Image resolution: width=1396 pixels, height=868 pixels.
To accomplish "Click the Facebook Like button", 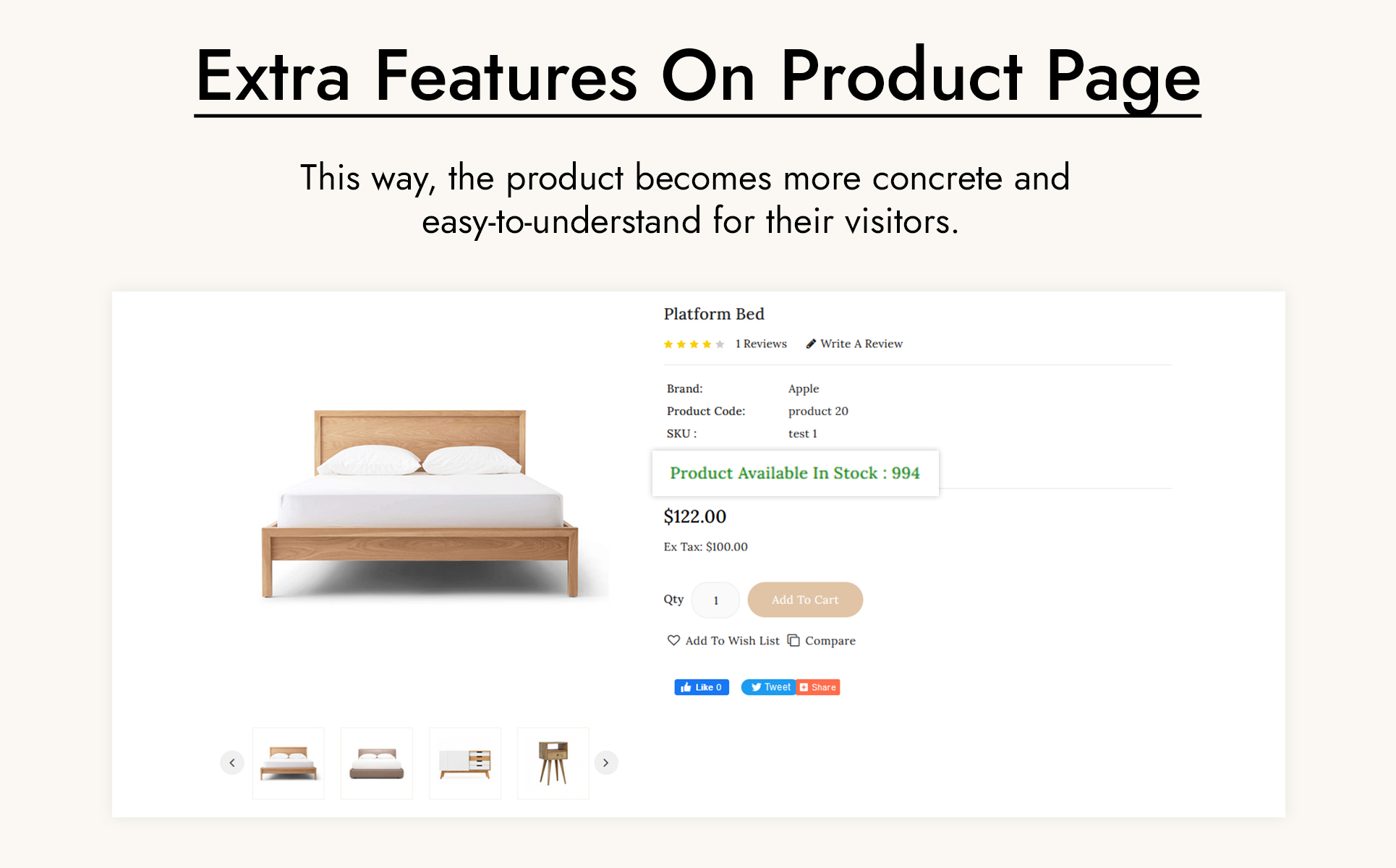I will coord(701,687).
